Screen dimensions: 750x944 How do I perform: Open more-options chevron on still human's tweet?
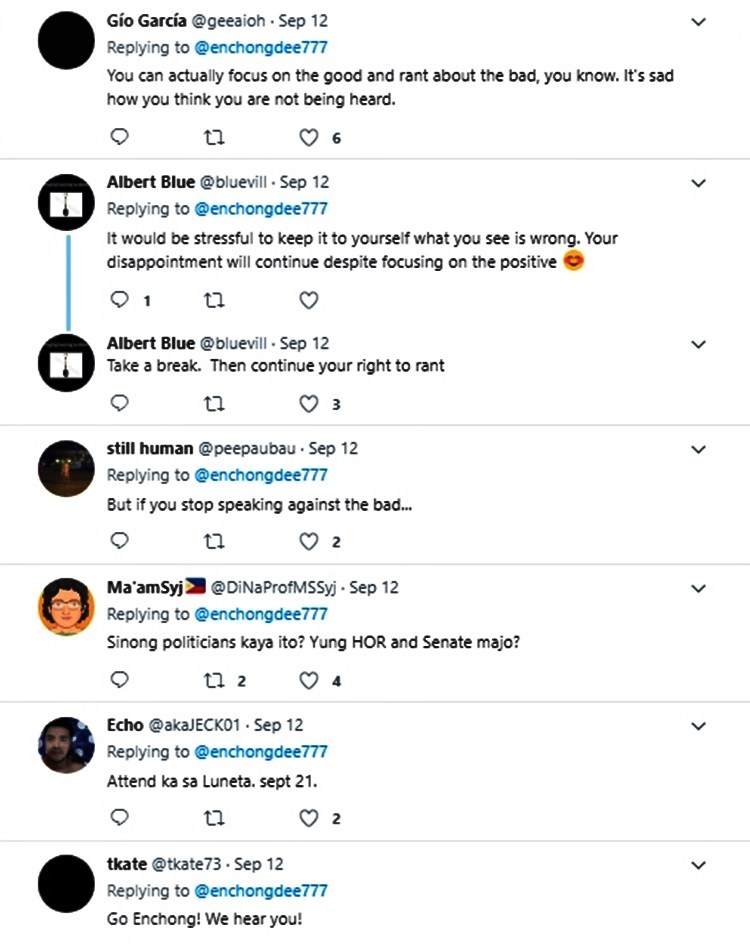pos(699,449)
